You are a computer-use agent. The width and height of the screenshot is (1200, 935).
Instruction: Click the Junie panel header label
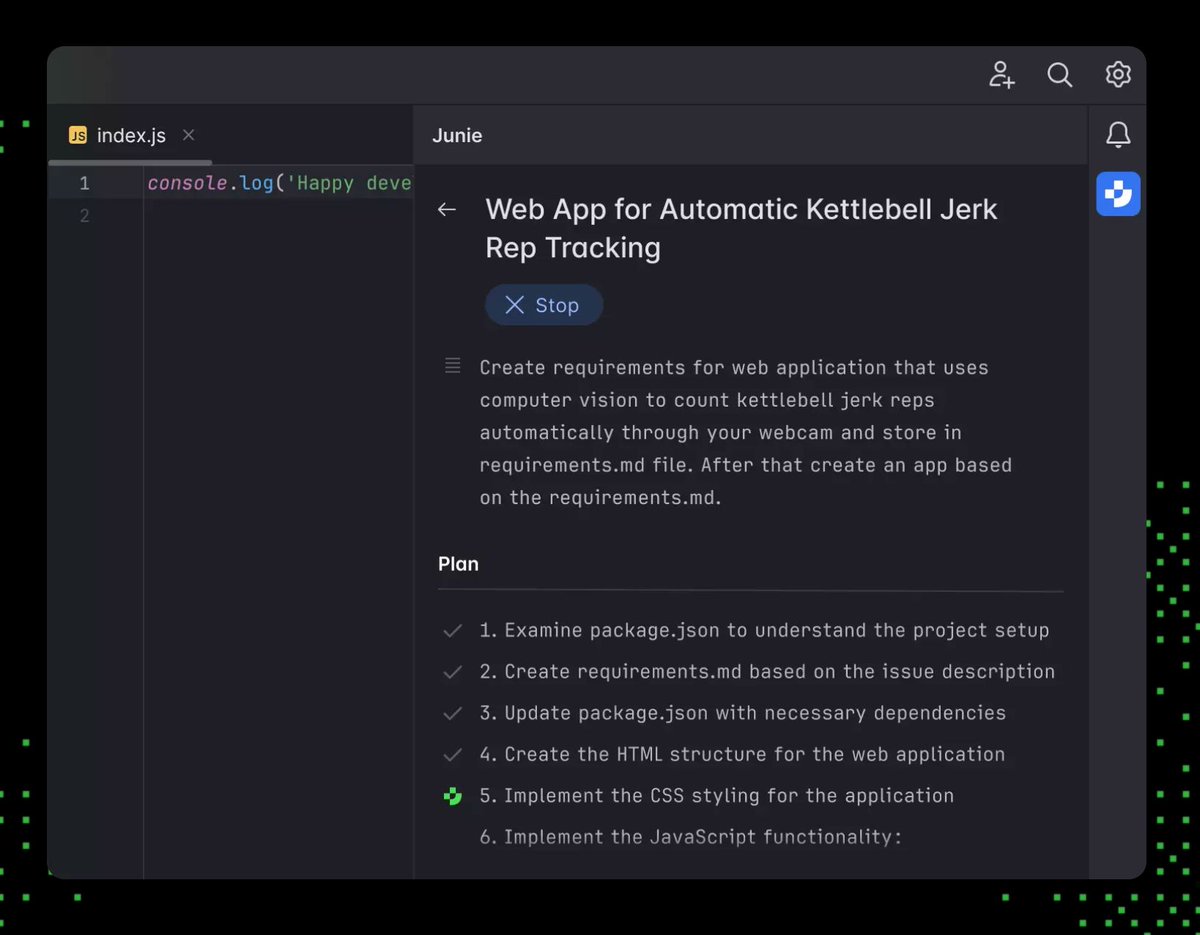tap(457, 135)
